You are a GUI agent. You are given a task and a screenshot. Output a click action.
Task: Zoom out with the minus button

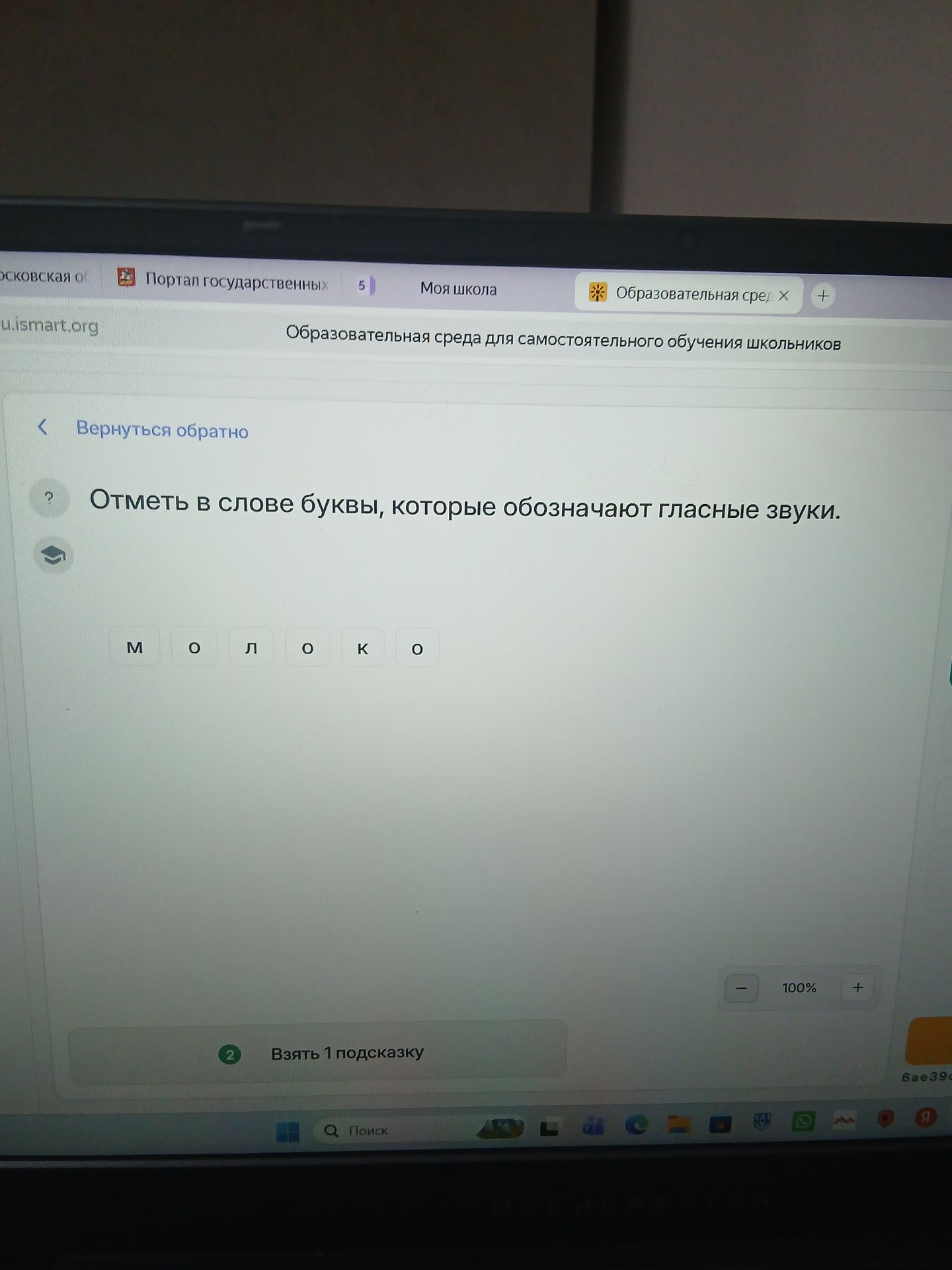pos(741,988)
